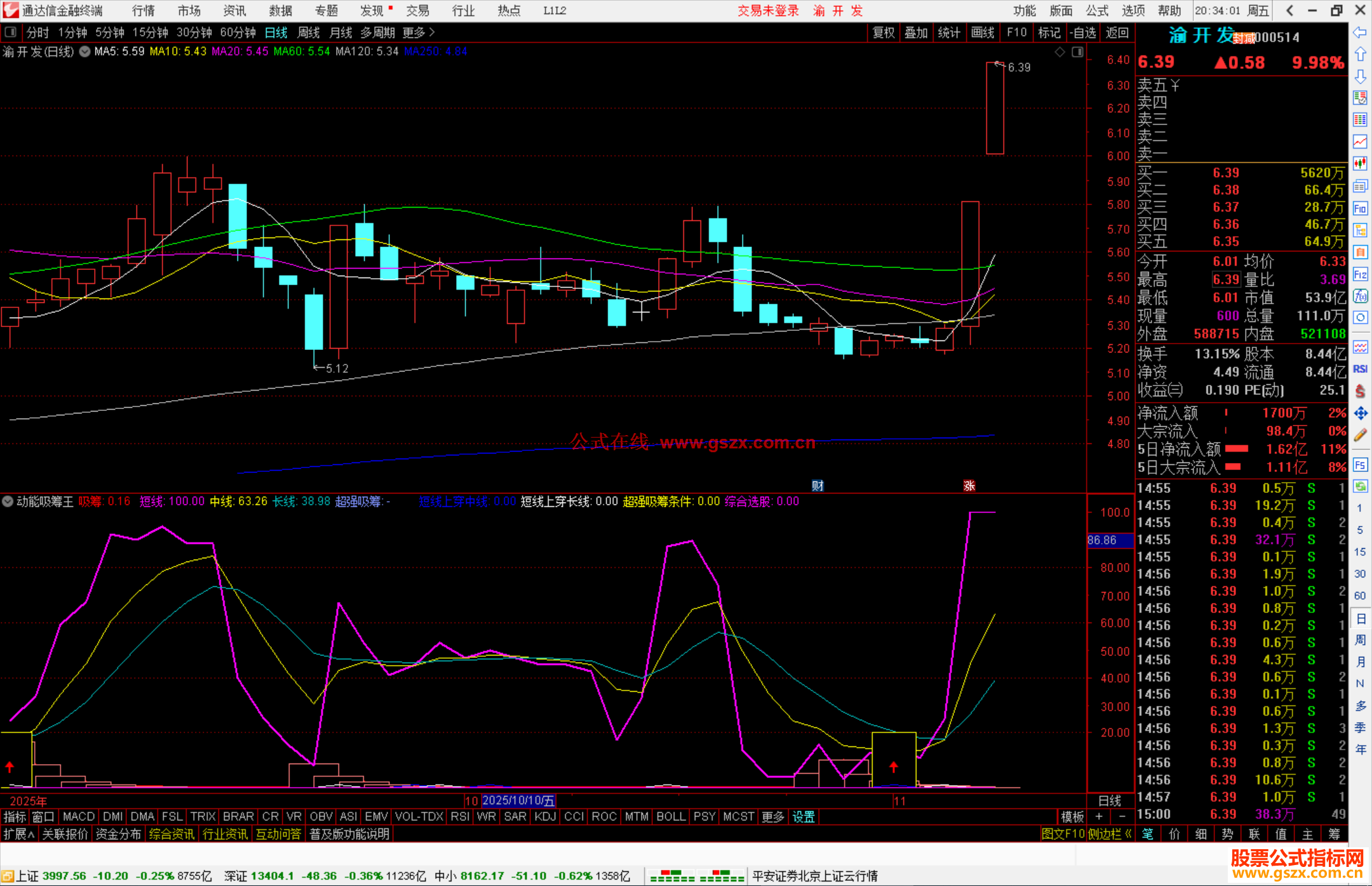Click the formula f(x) icon
The image size is (1372, 886).
(x=1360, y=296)
